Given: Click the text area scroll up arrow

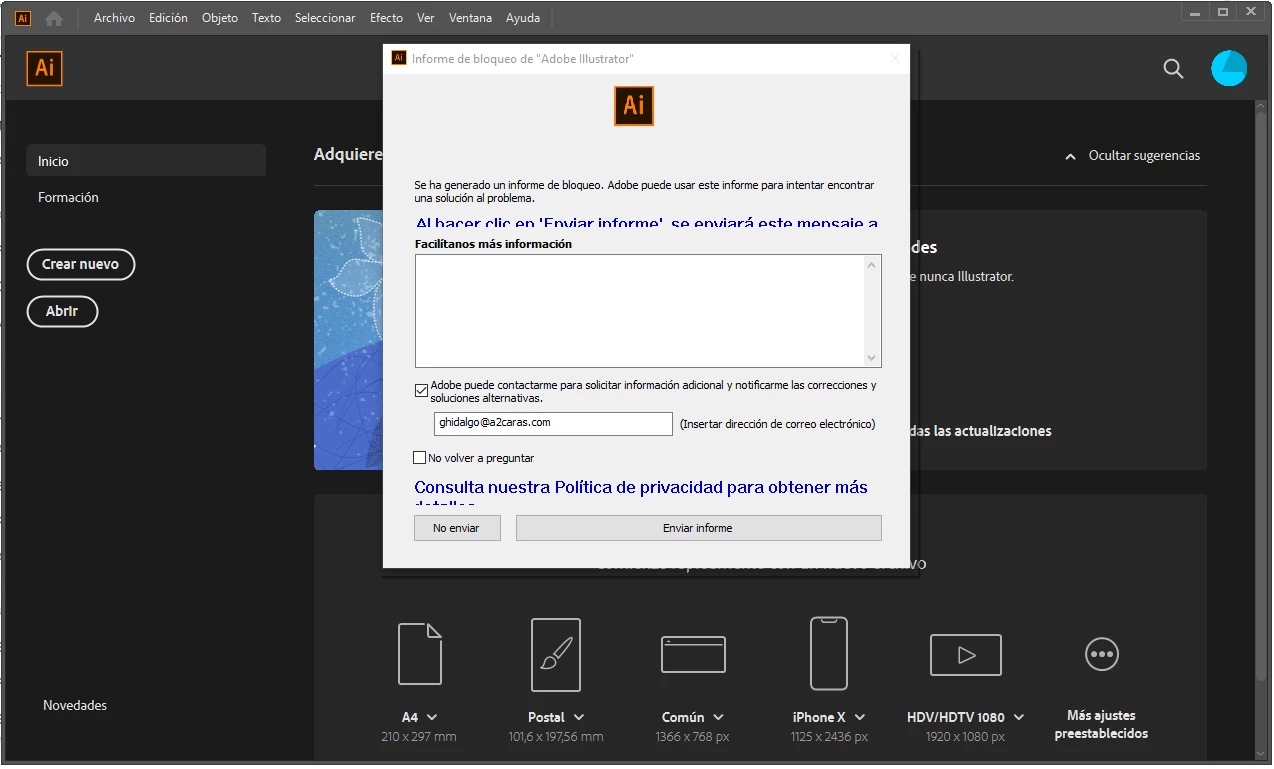Looking at the screenshot, I should pyautogui.click(x=872, y=265).
